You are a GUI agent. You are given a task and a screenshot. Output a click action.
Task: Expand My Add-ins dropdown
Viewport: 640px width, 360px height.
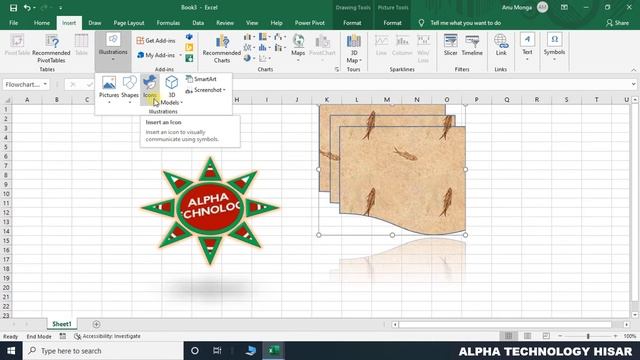(x=181, y=55)
